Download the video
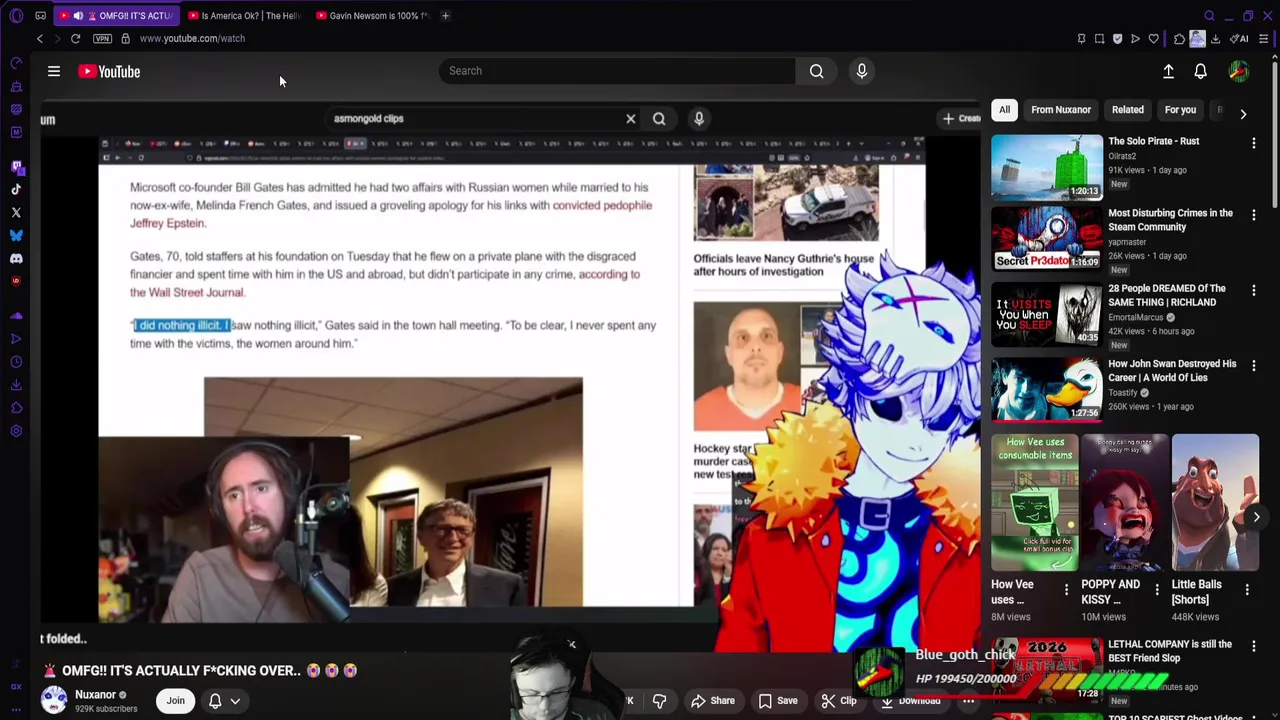Viewport: 1280px width, 720px height. coord(909,701)
